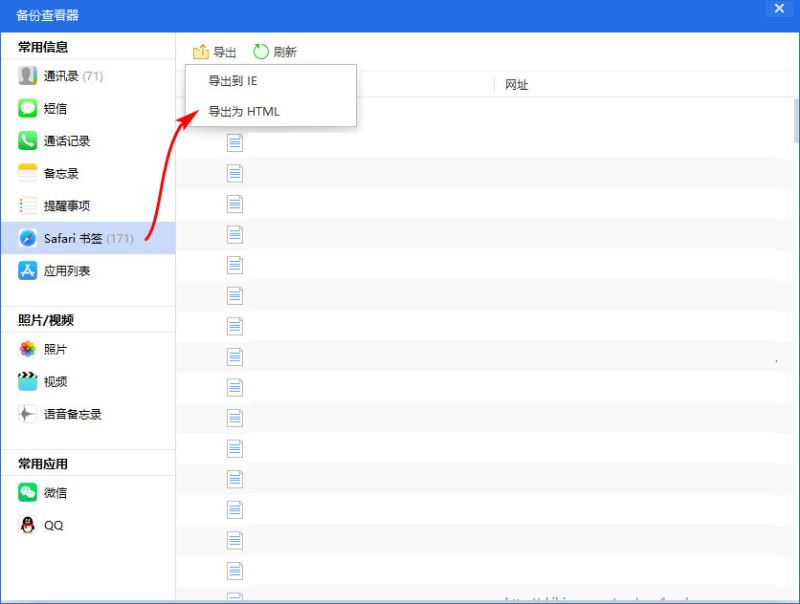Click the 刷新 refresh button
800x604 pixels.
[x=274, y=52]
